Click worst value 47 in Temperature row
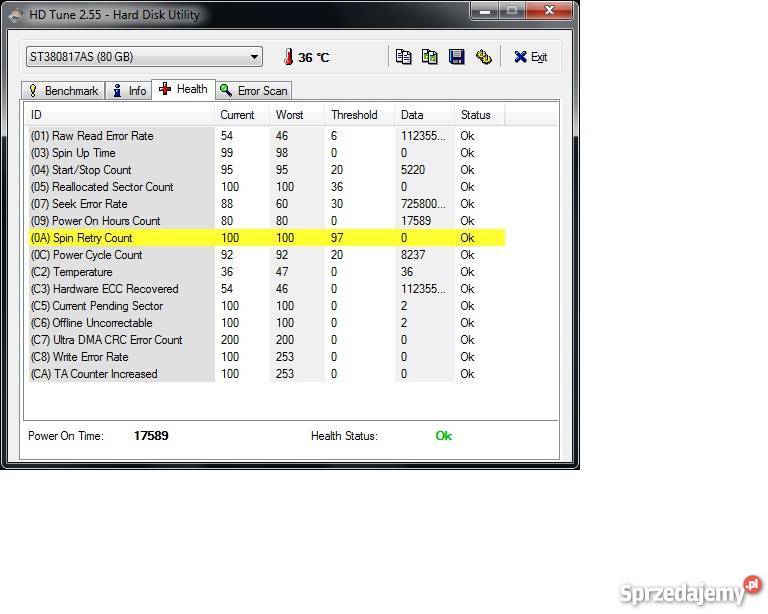This screenshot has height=614, width=768. click(282, 272)
